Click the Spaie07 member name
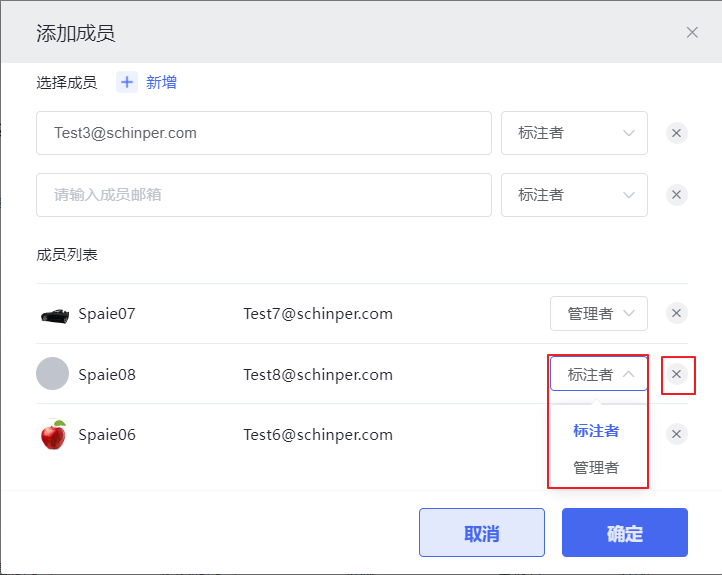 [x=107, y=314]
